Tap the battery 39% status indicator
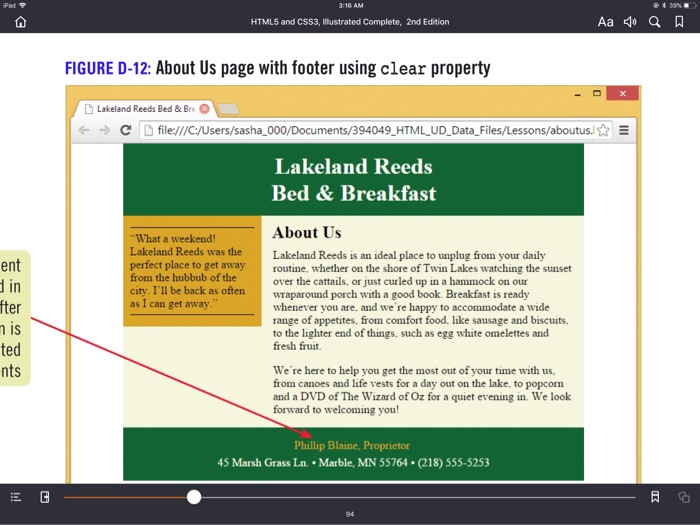Image resolution: width=700 pixels, height=525 pixels. [x=681, y=5]
